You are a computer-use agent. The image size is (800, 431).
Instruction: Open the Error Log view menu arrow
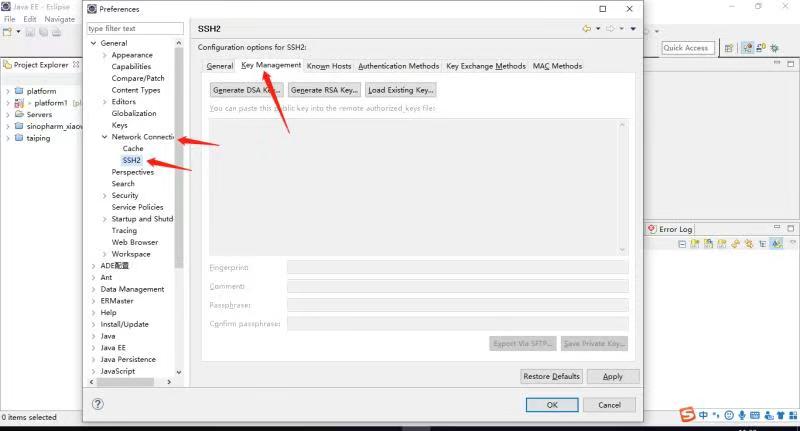click(x=792, y=243)
